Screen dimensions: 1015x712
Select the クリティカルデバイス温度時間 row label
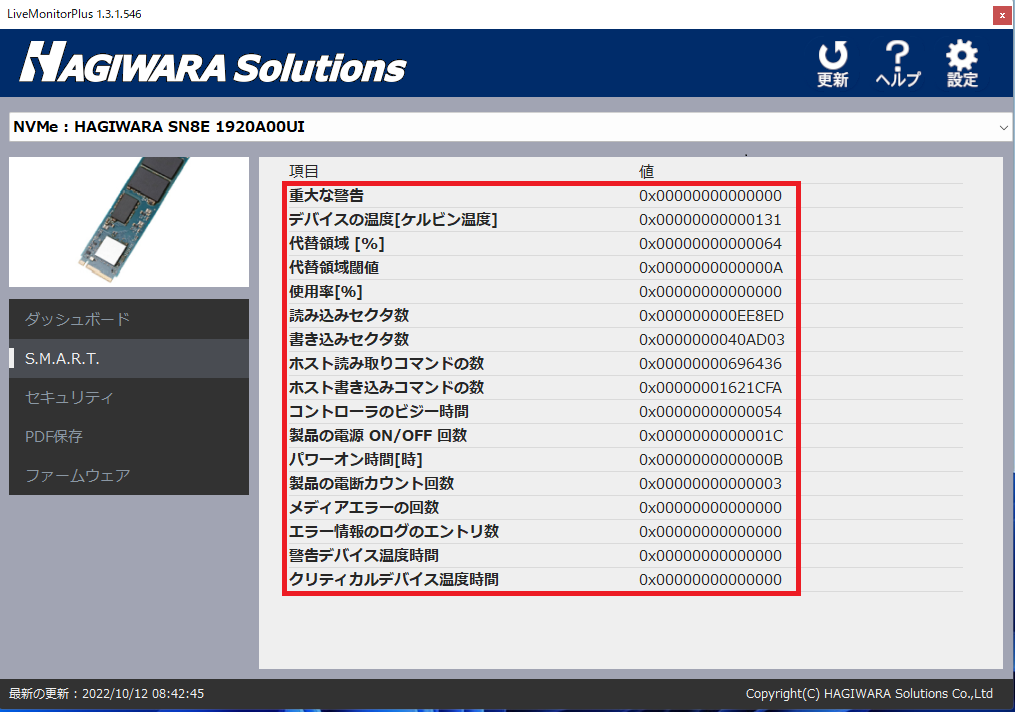[394, 579]
